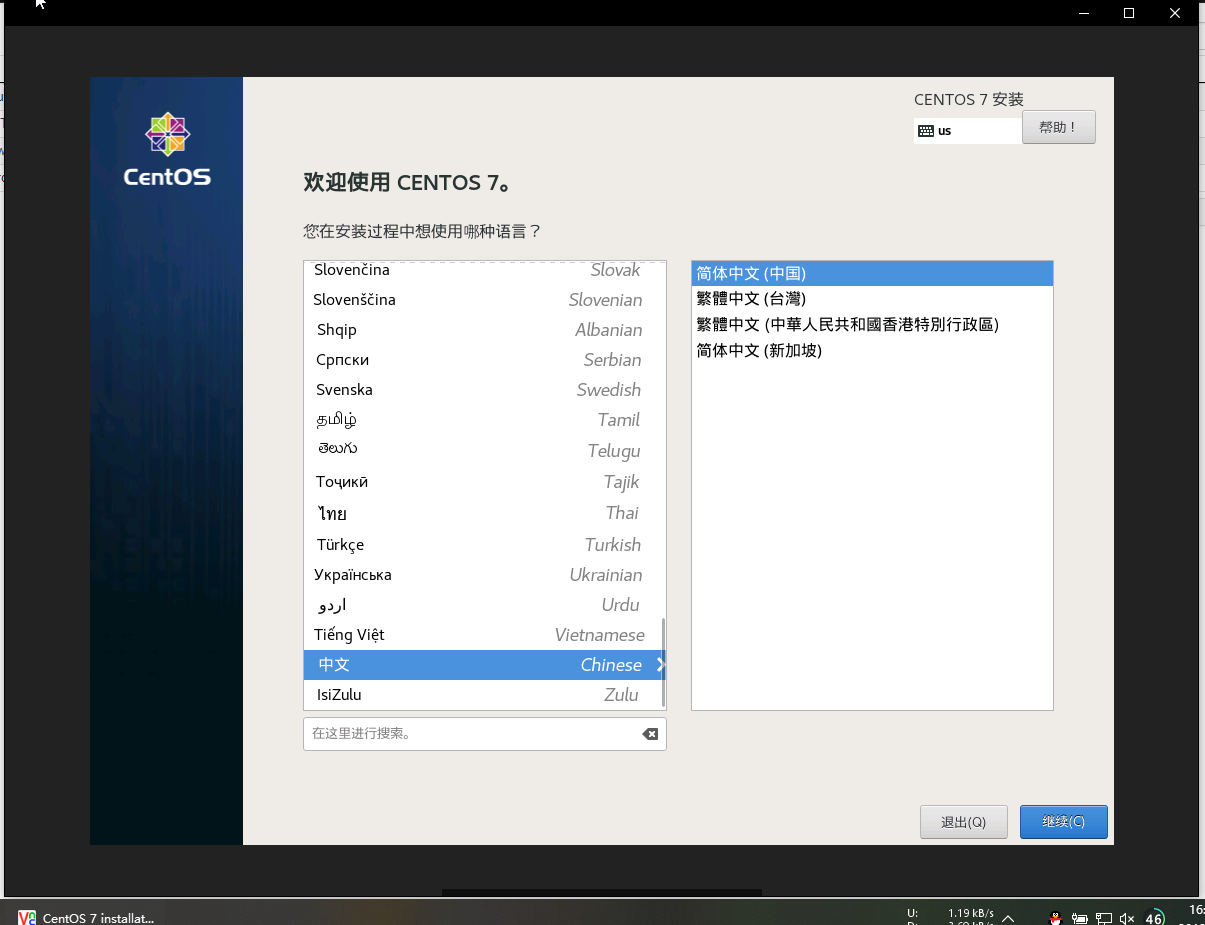Show hidden tray icons with the up chevron

1008,917
